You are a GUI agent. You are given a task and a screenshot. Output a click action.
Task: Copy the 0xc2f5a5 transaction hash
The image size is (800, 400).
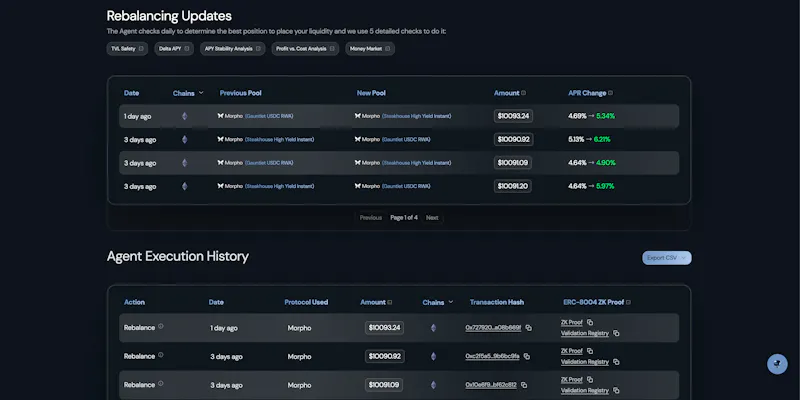pyautogui.click(x=527, y=357)
